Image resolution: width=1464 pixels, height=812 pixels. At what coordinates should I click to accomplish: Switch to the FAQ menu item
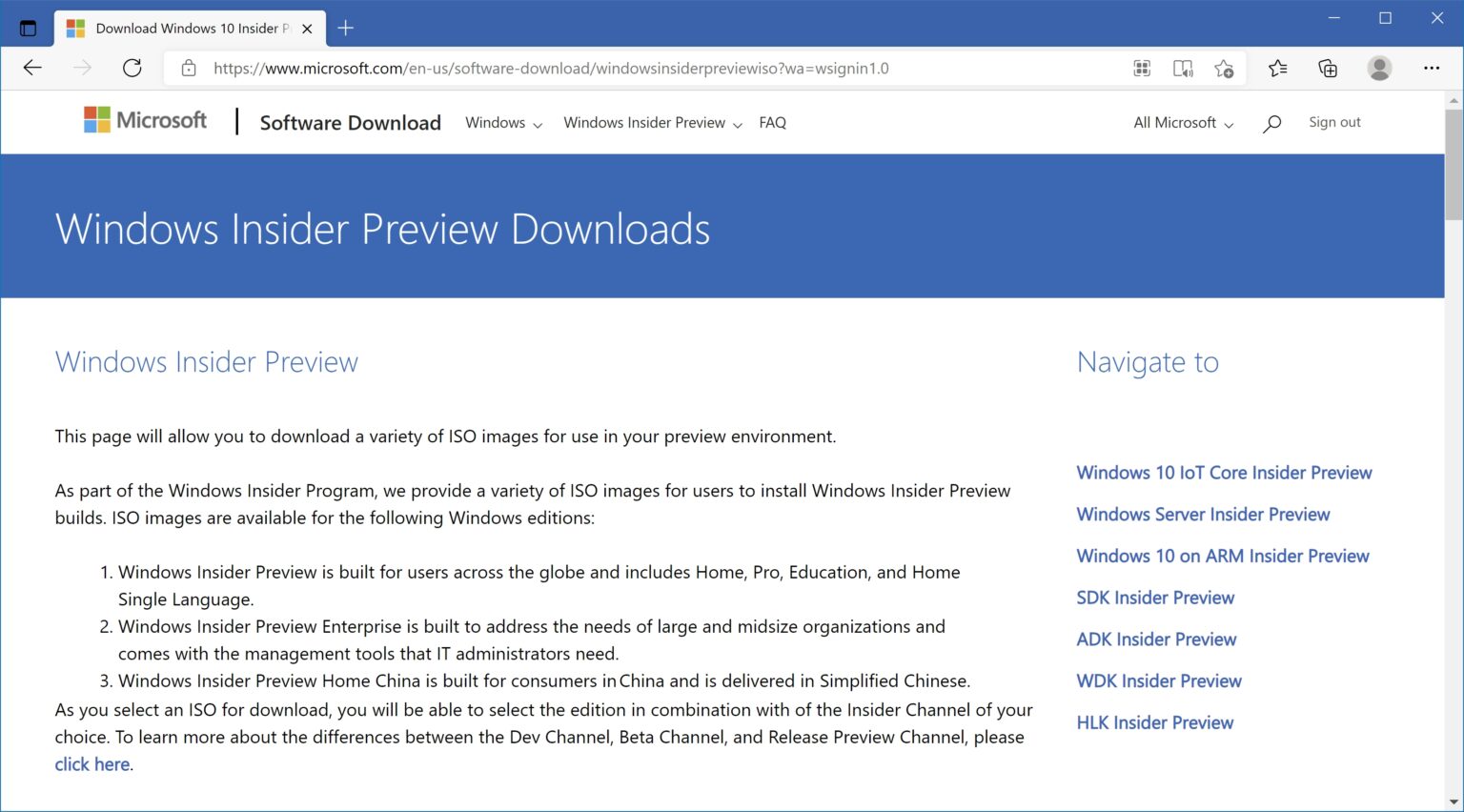(772, 122)
